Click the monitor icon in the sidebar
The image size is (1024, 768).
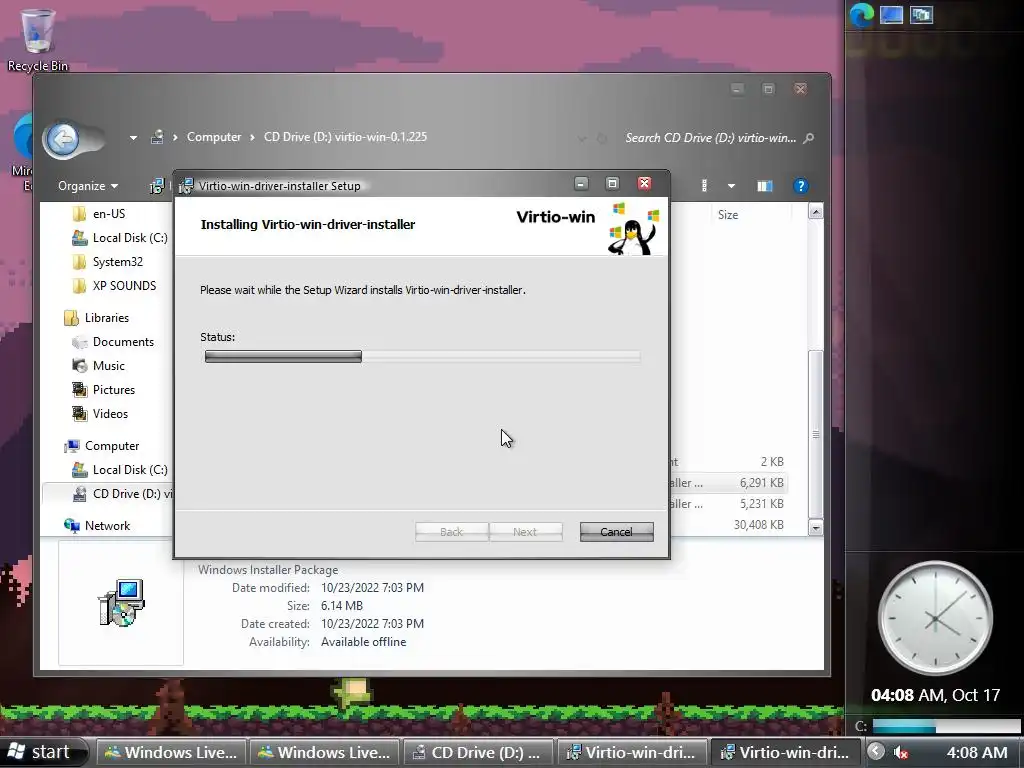891,14
